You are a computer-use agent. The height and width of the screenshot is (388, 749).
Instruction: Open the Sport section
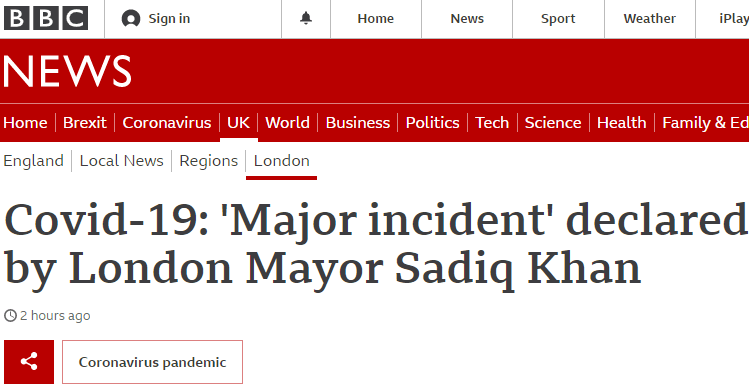tap(558, 19)
